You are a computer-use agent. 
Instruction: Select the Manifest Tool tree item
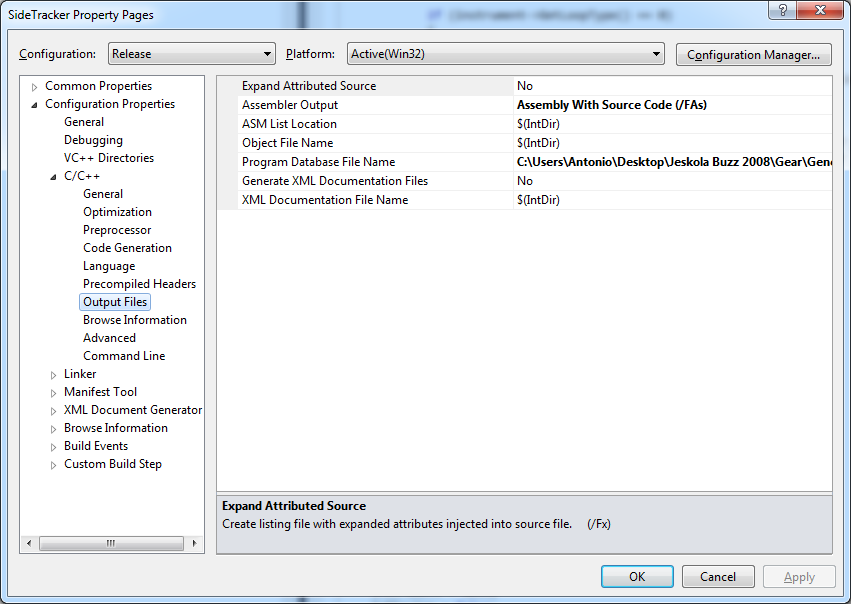(x=100, y=392)
